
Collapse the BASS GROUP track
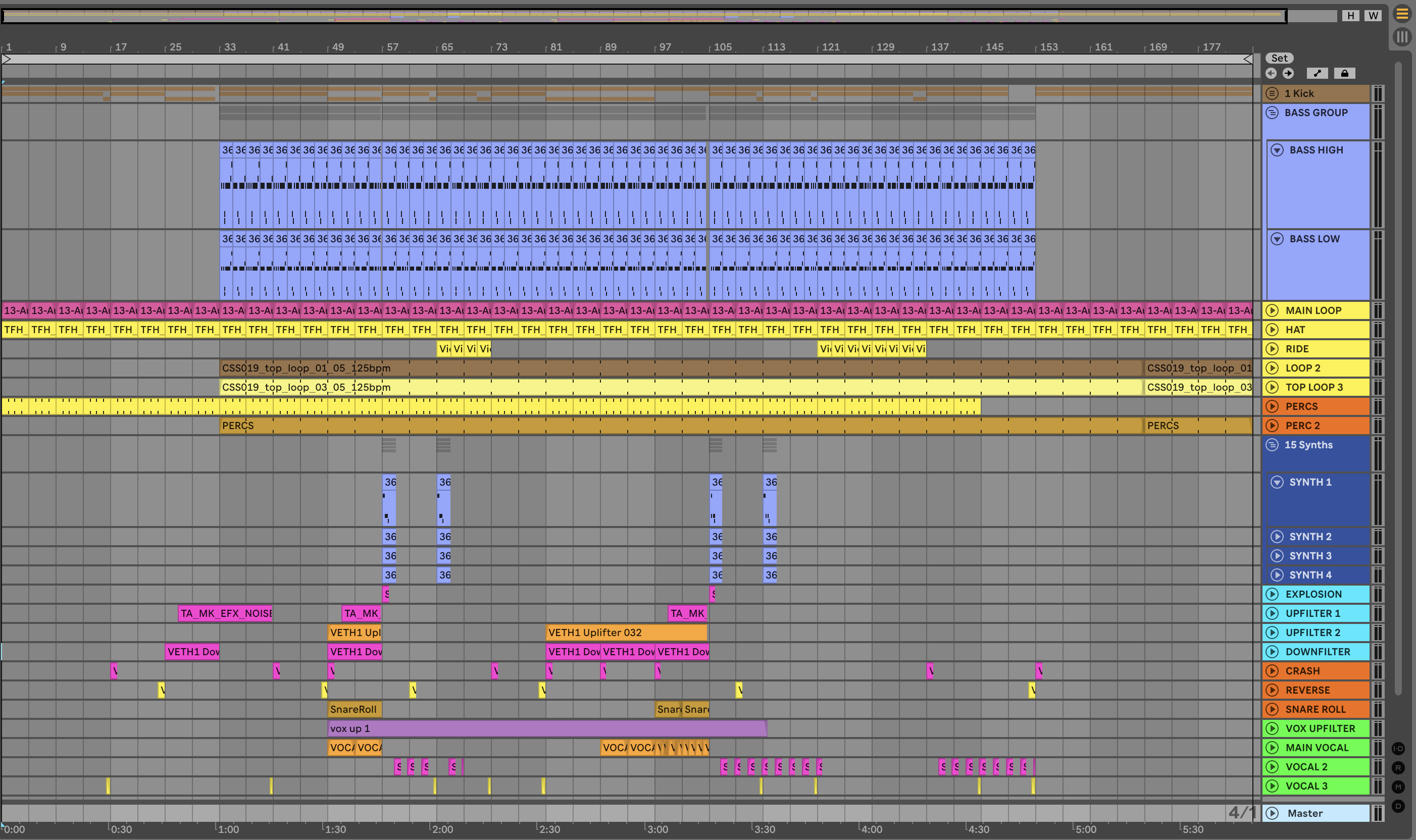click(x=1272, y=113)
